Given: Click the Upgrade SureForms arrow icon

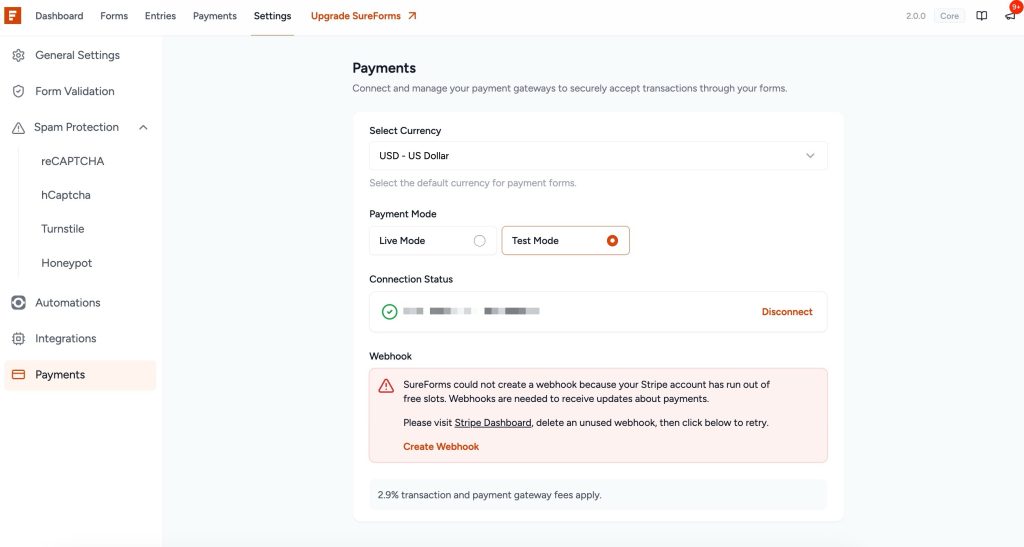Looking at the screenshot, I should 412,16.
